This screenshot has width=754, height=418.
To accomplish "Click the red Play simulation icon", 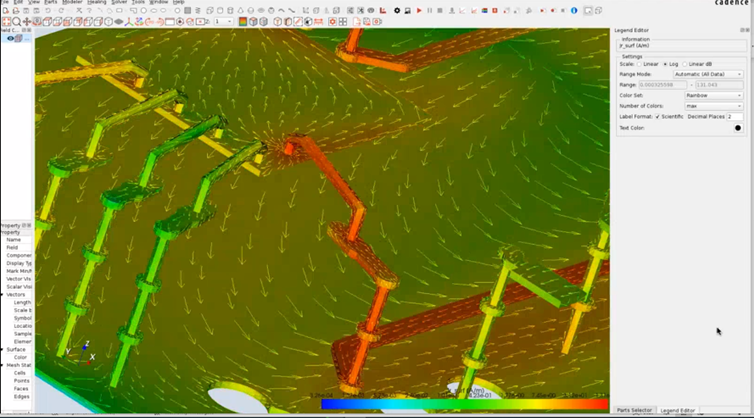I will [x=419, y=10].
